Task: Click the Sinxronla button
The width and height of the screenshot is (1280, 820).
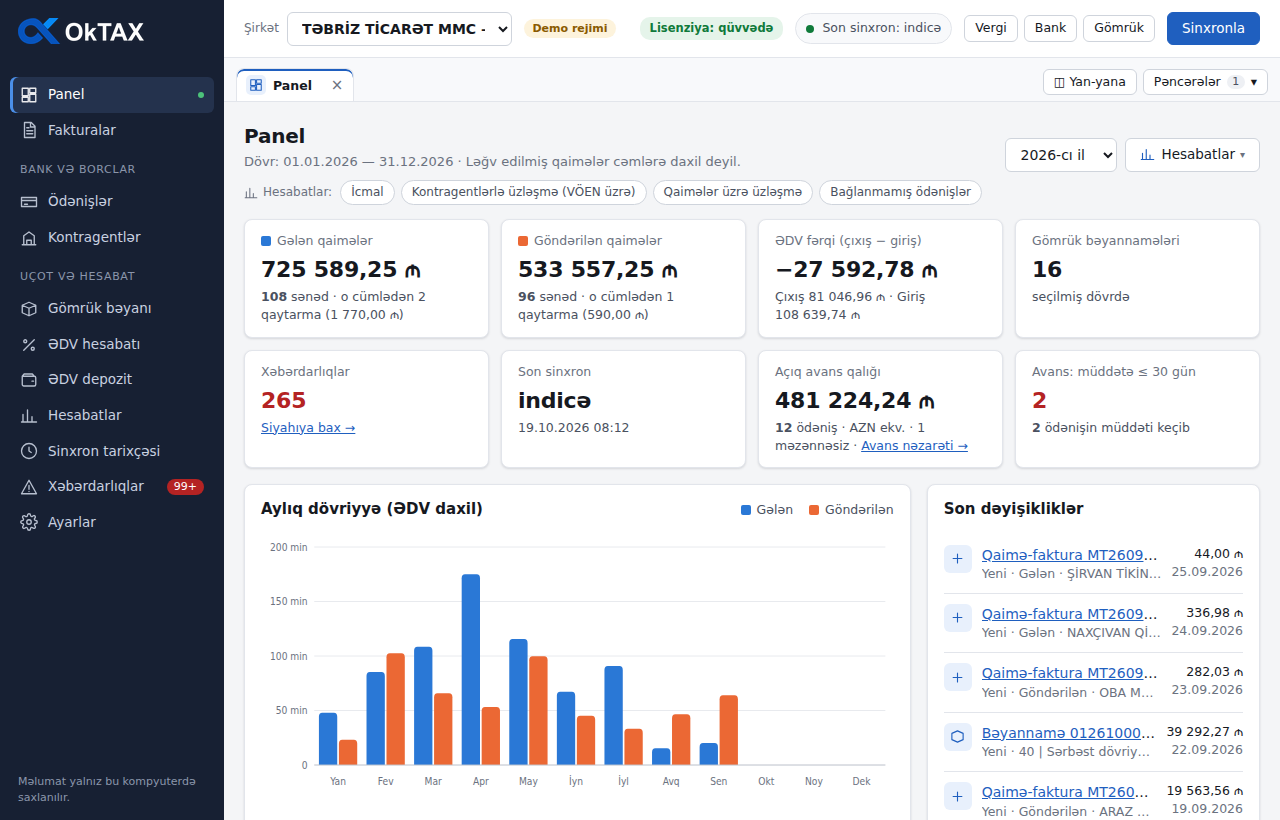Action: tap(1213, 28)
